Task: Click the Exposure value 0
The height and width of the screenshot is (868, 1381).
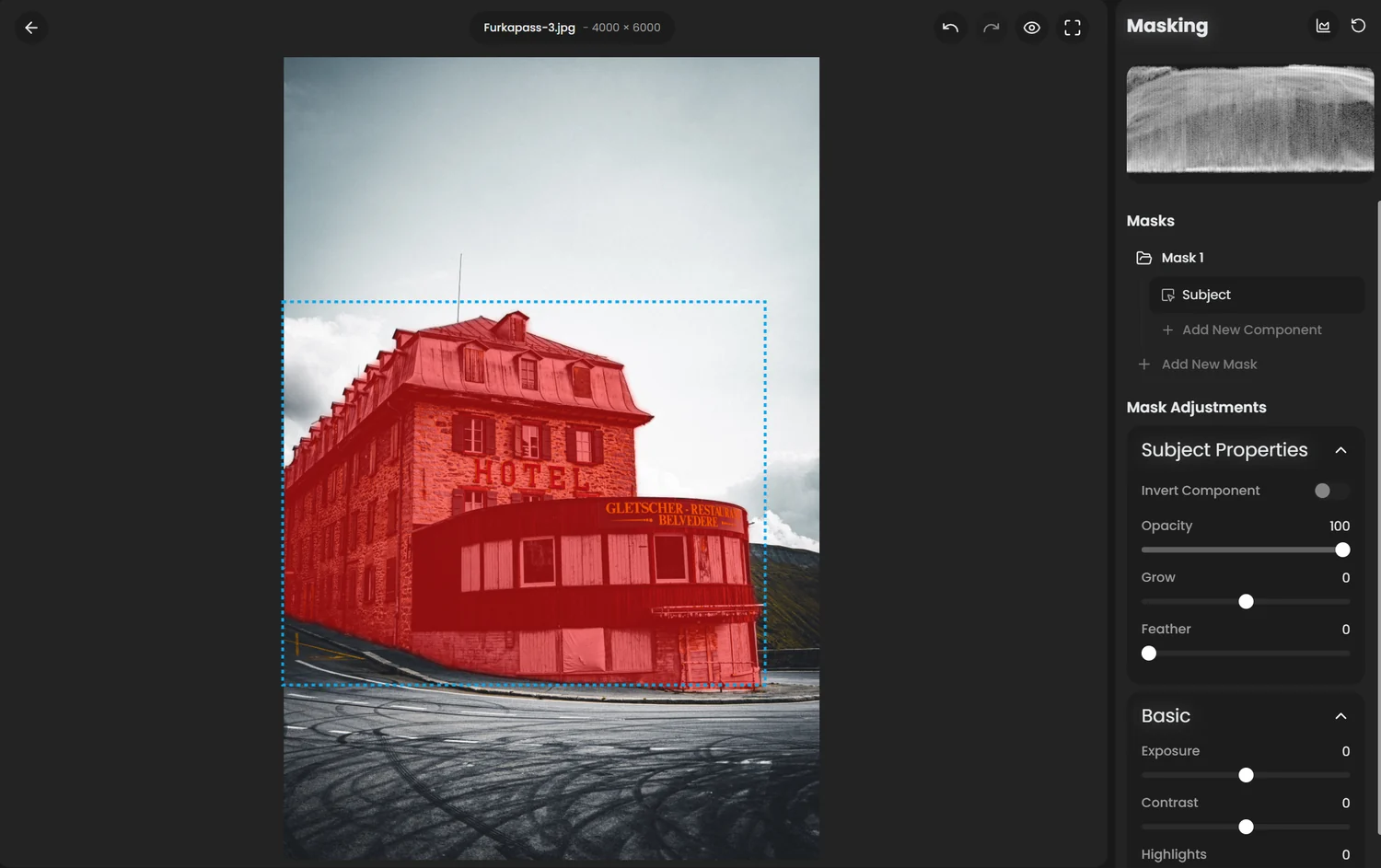Action: (1346, 751)
